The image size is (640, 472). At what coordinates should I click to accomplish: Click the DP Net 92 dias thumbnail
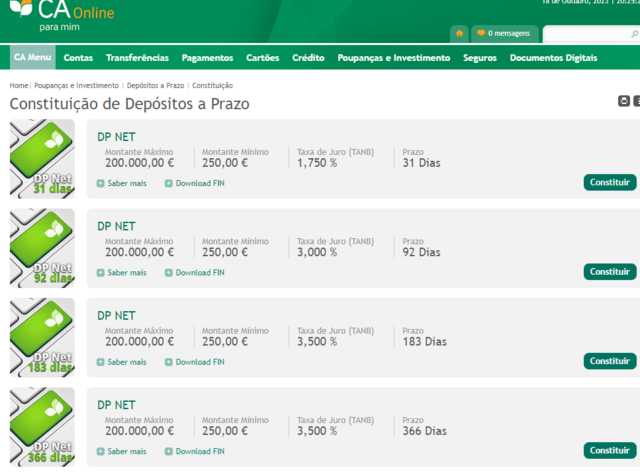pos(42,248)
